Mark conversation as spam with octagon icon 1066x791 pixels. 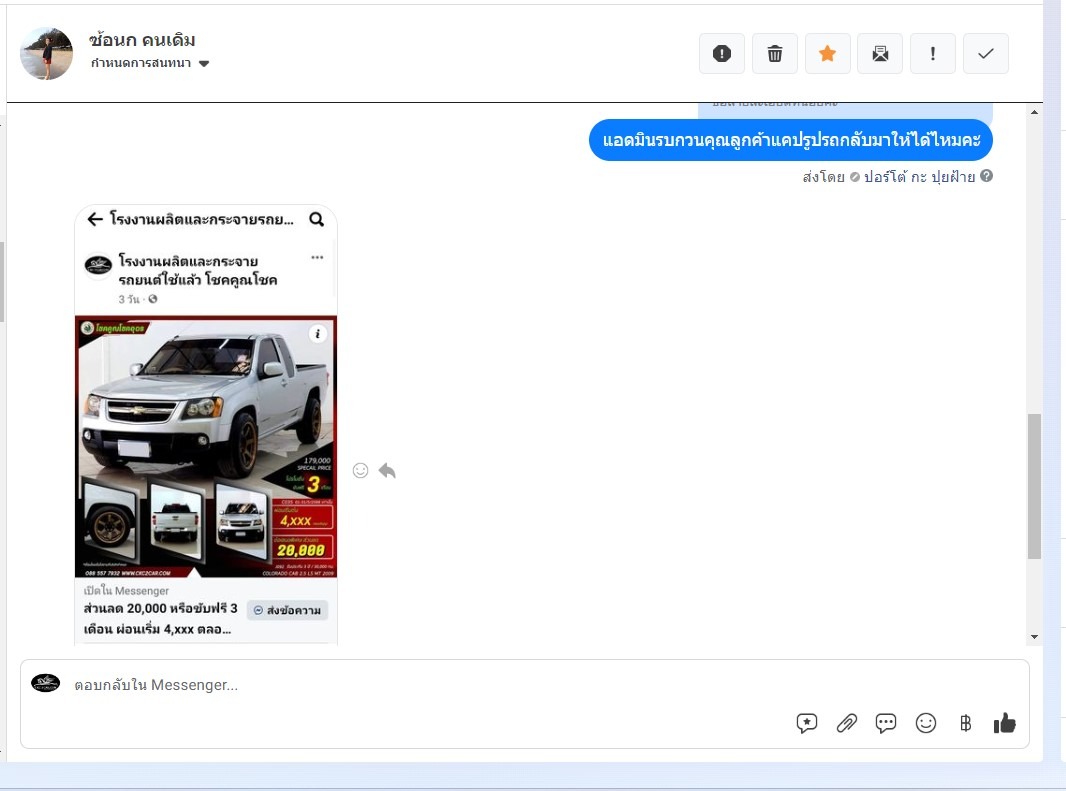click(x=721, y=54)
